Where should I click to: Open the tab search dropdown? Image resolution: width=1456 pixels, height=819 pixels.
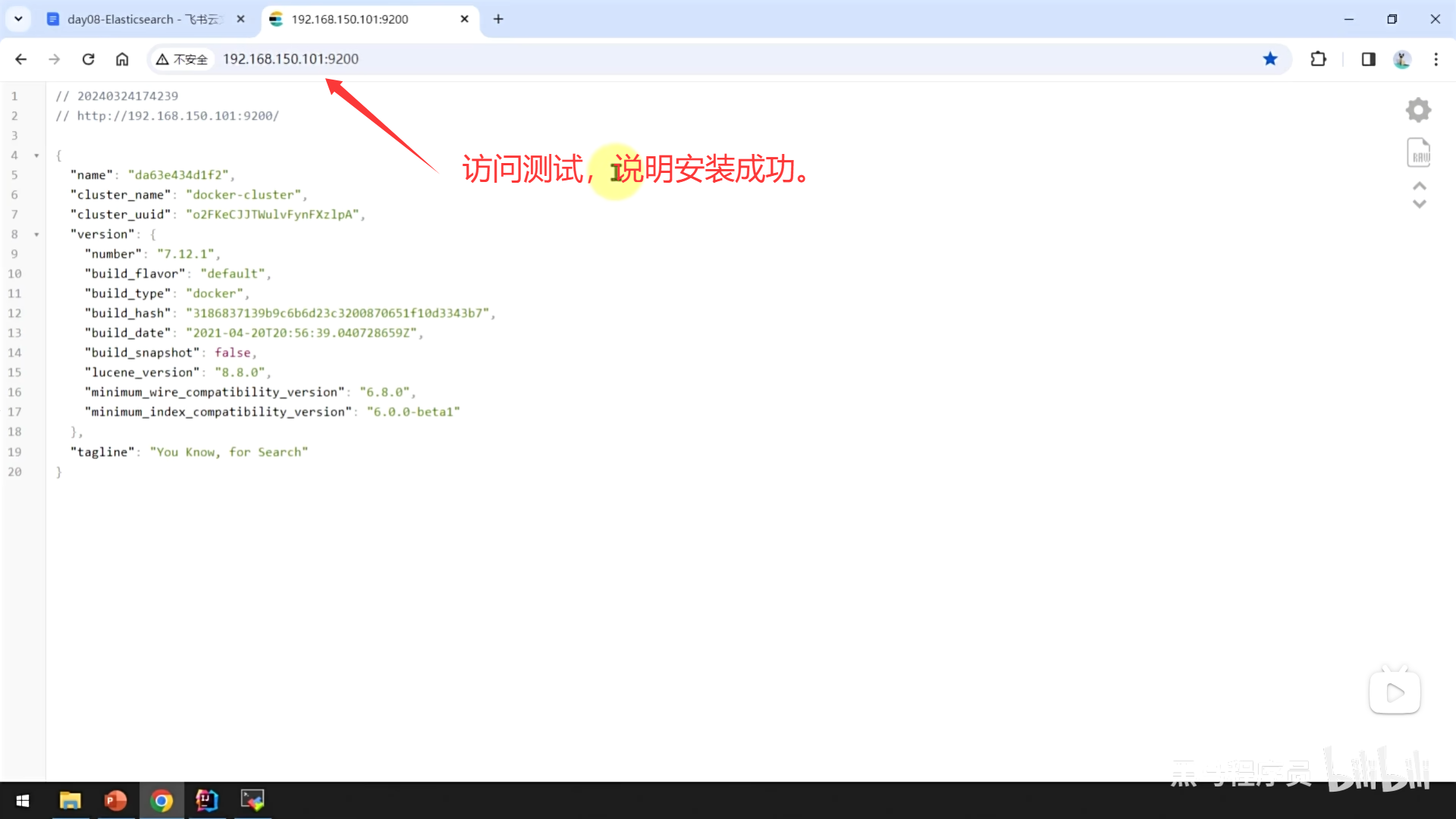[x=18, y=19]
